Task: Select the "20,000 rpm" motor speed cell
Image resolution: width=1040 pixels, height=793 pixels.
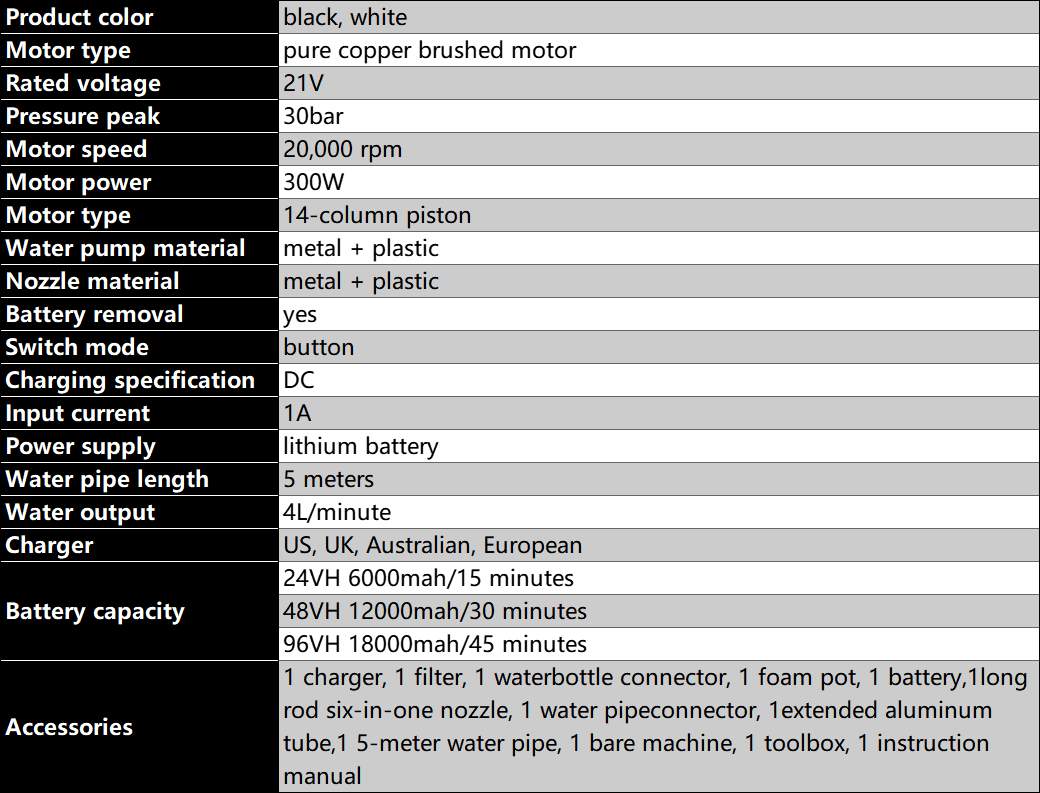Action: coord(343,149)
